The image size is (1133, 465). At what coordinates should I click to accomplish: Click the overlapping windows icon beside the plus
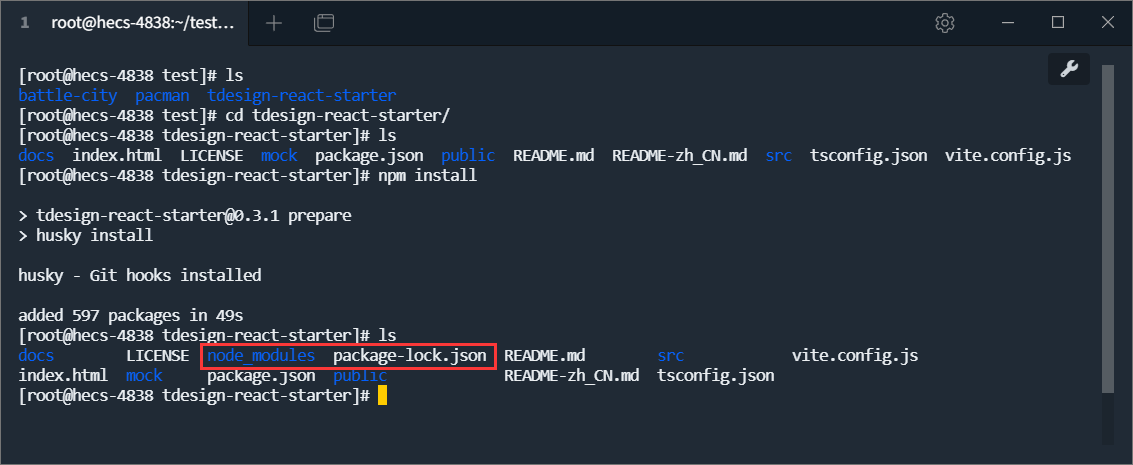(323, 22)
